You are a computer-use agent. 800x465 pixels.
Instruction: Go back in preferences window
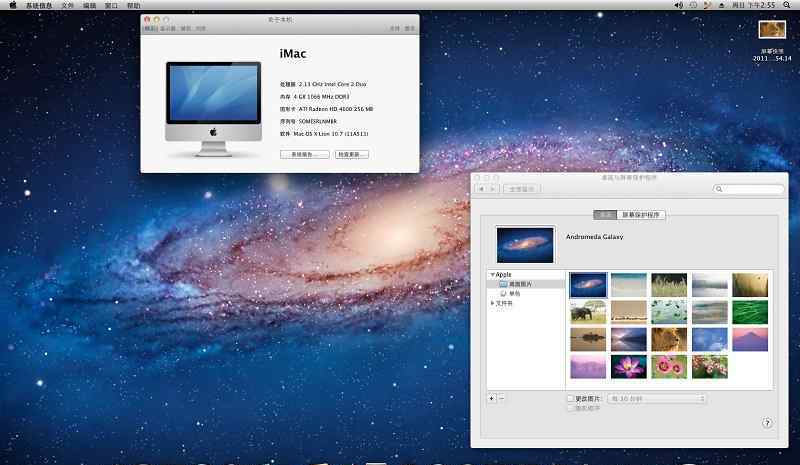[x=480, y=189]
